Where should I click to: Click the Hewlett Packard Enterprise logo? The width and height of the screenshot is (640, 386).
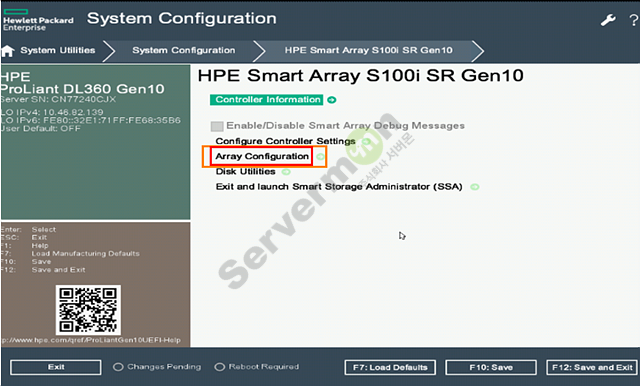point(38,20)
